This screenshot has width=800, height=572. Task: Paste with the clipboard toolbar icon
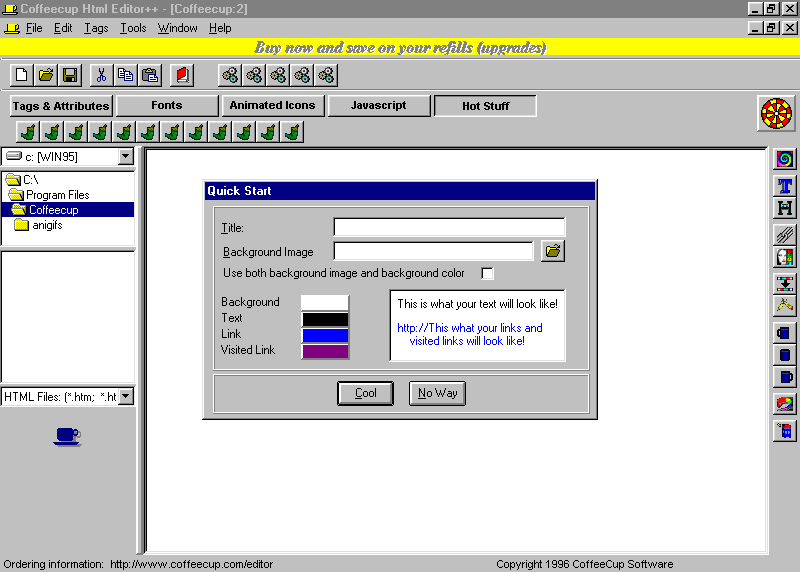coord(150,75)
